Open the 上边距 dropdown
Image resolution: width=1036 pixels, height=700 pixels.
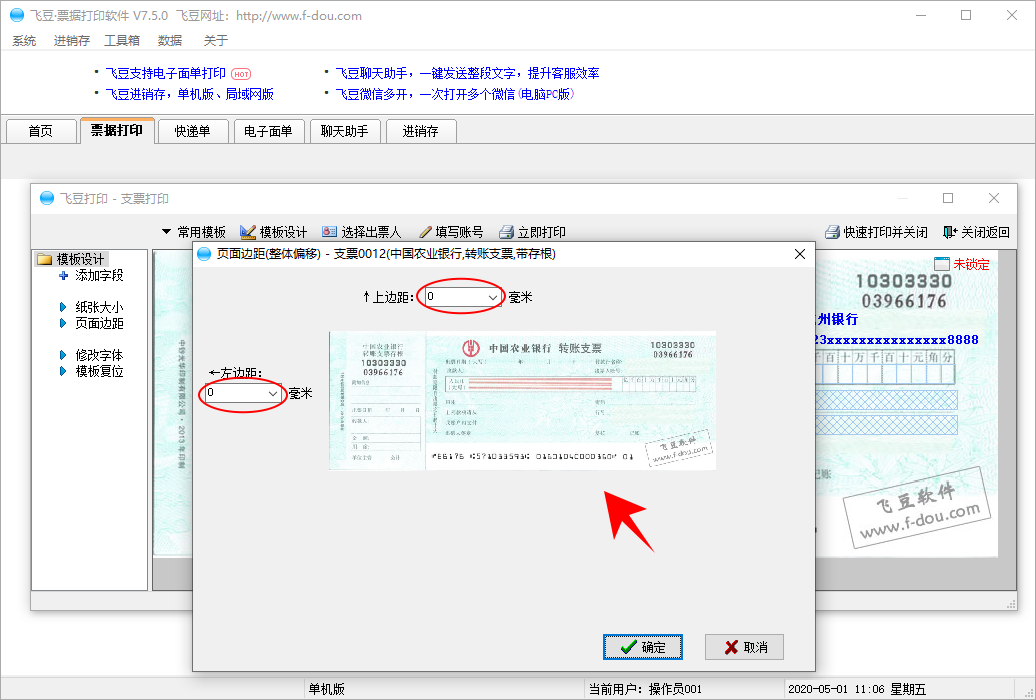[493, 297]
